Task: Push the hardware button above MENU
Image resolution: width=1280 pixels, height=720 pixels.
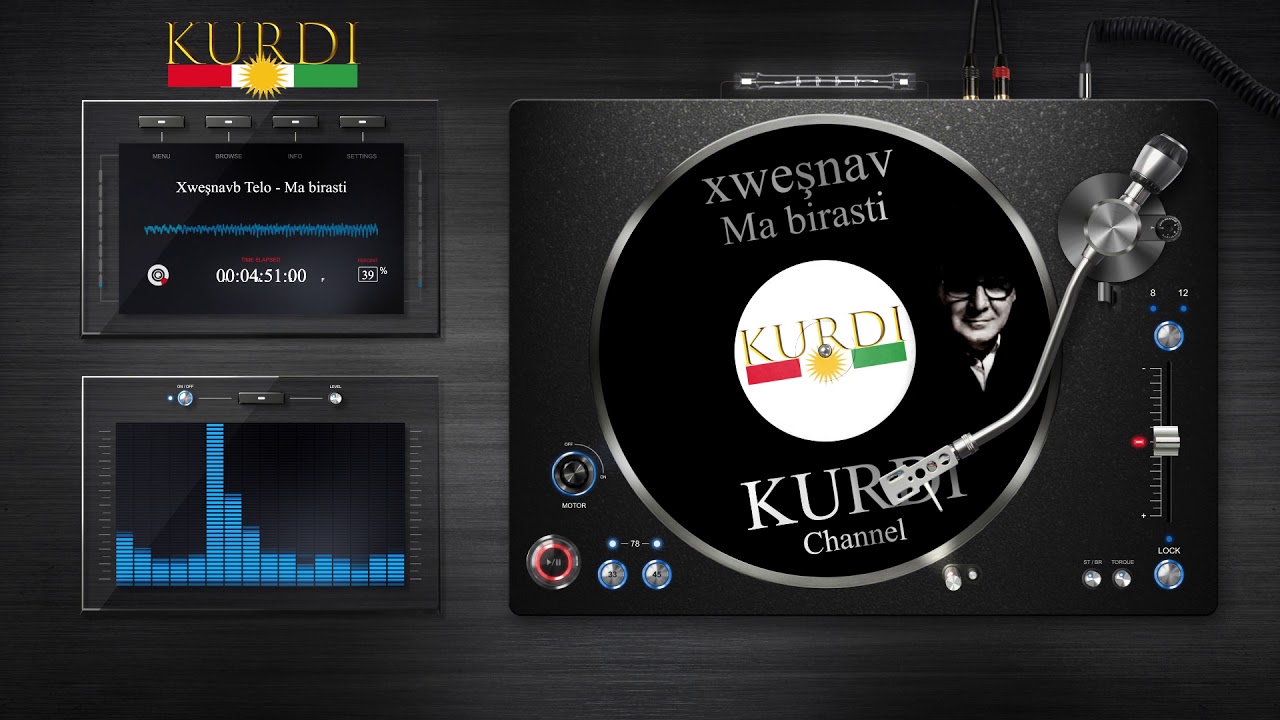Action: point(161,122)
